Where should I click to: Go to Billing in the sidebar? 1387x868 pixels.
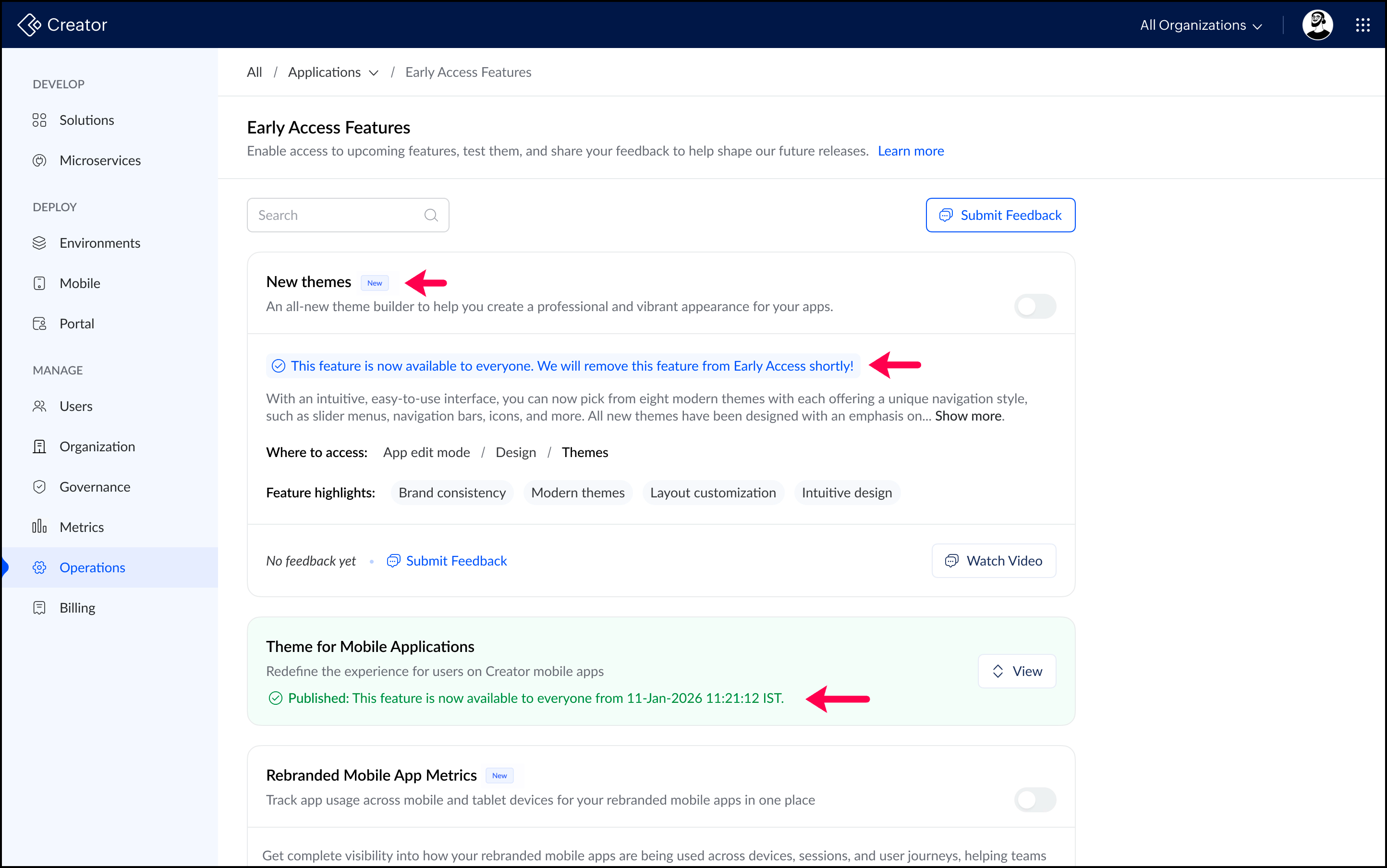coord(77,607)
